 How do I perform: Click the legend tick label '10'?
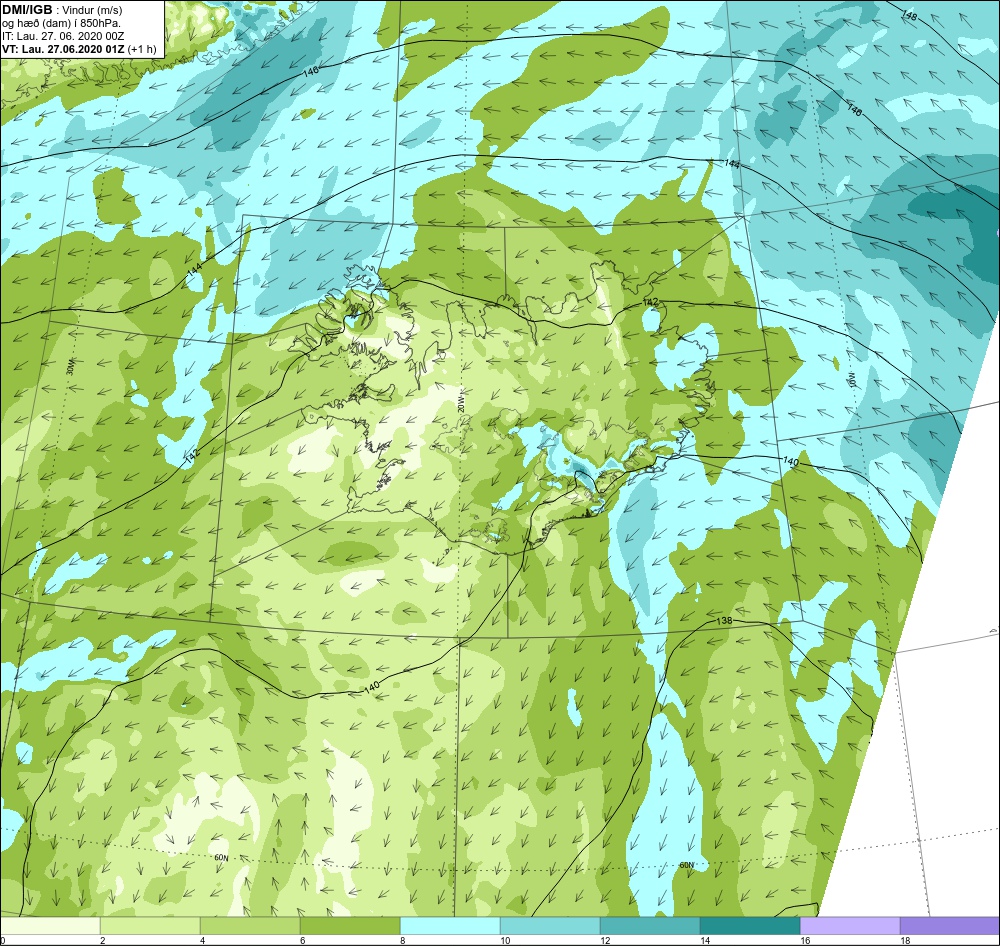coord(505,940)
